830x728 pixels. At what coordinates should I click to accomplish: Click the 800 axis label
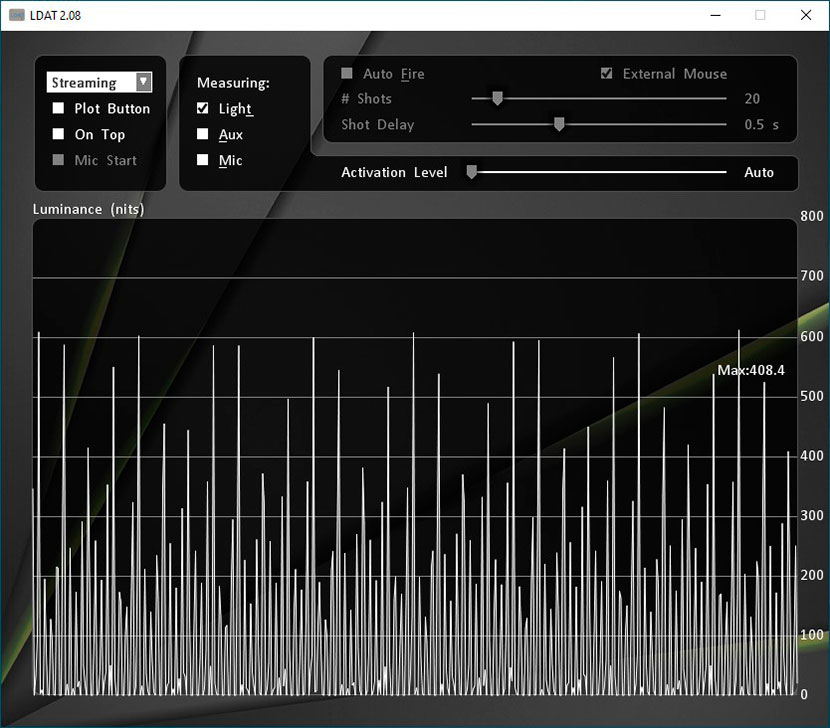[812, 216]
